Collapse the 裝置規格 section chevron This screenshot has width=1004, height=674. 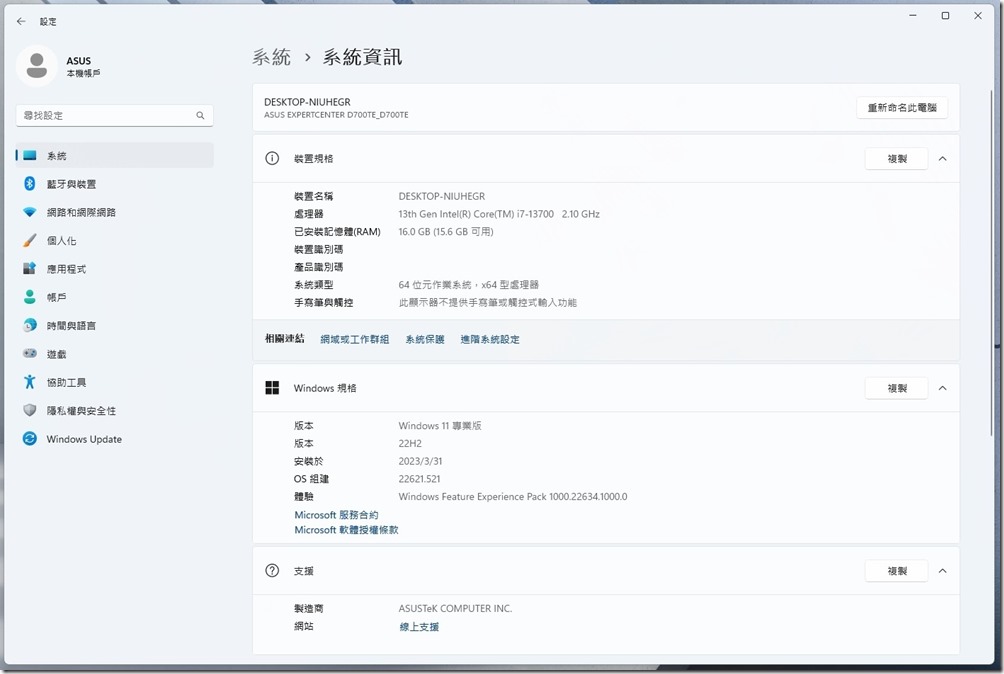[x=942, y=159]
